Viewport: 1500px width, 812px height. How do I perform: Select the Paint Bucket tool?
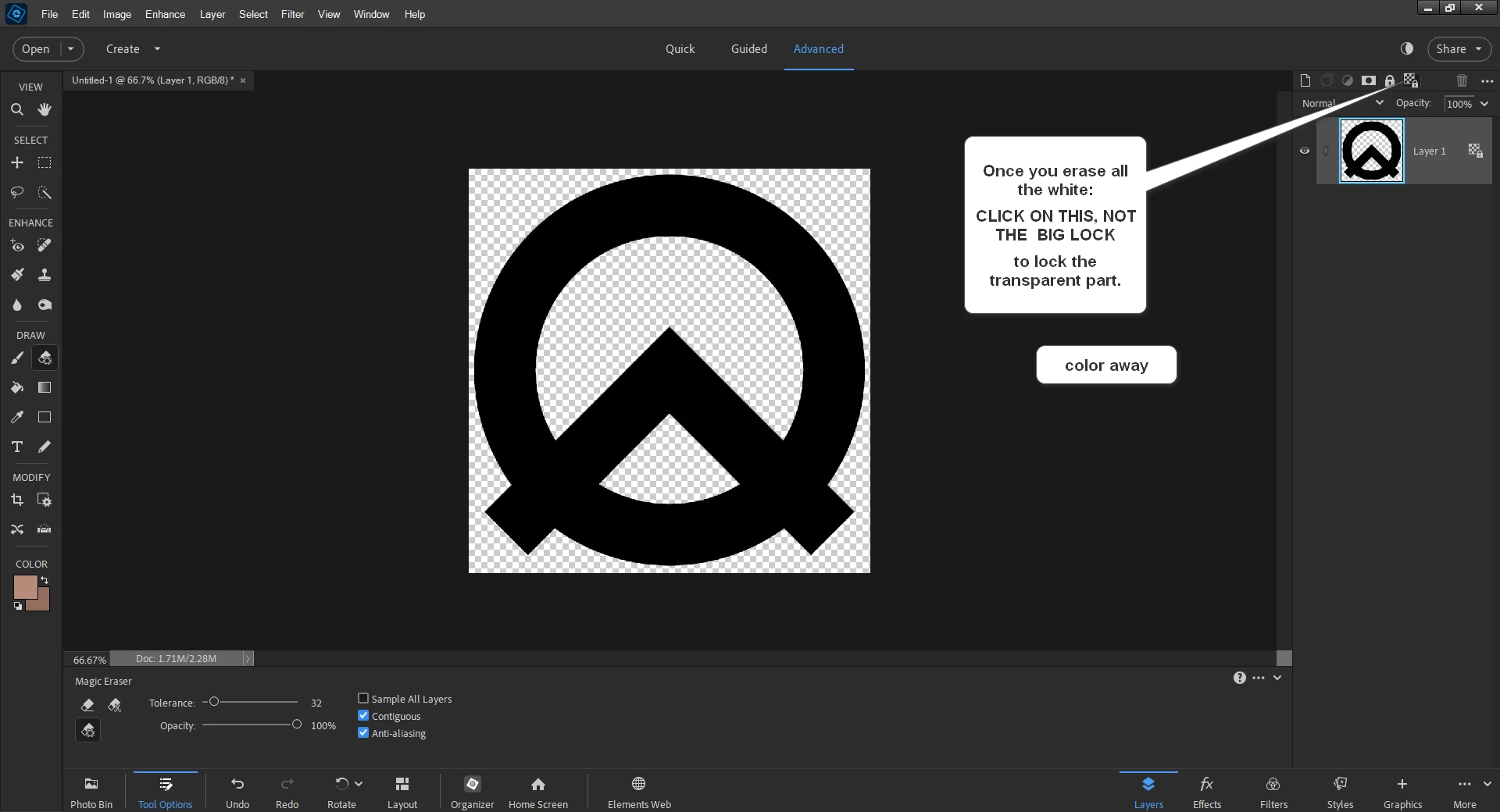16,387
